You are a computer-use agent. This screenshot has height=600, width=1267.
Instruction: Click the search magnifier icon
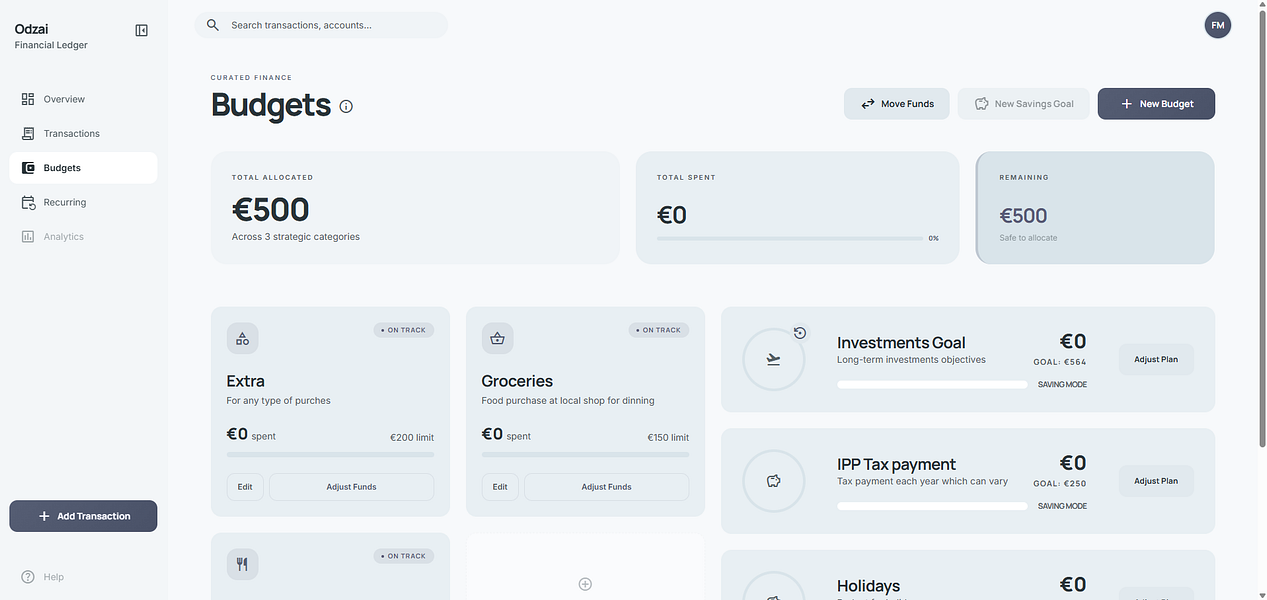(212, 25)
